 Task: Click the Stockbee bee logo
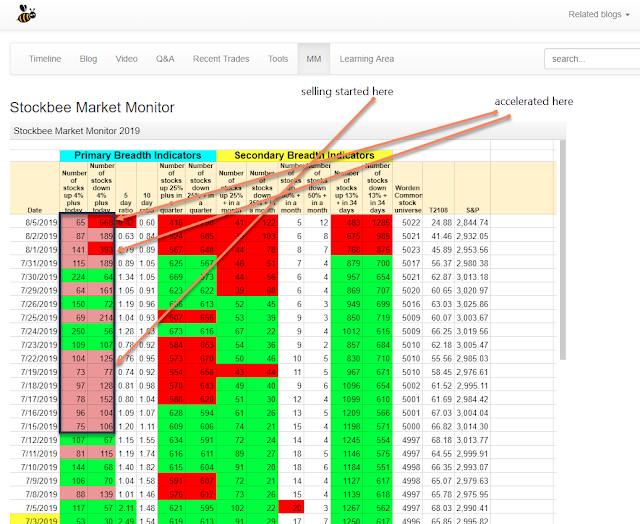point(26,14)
